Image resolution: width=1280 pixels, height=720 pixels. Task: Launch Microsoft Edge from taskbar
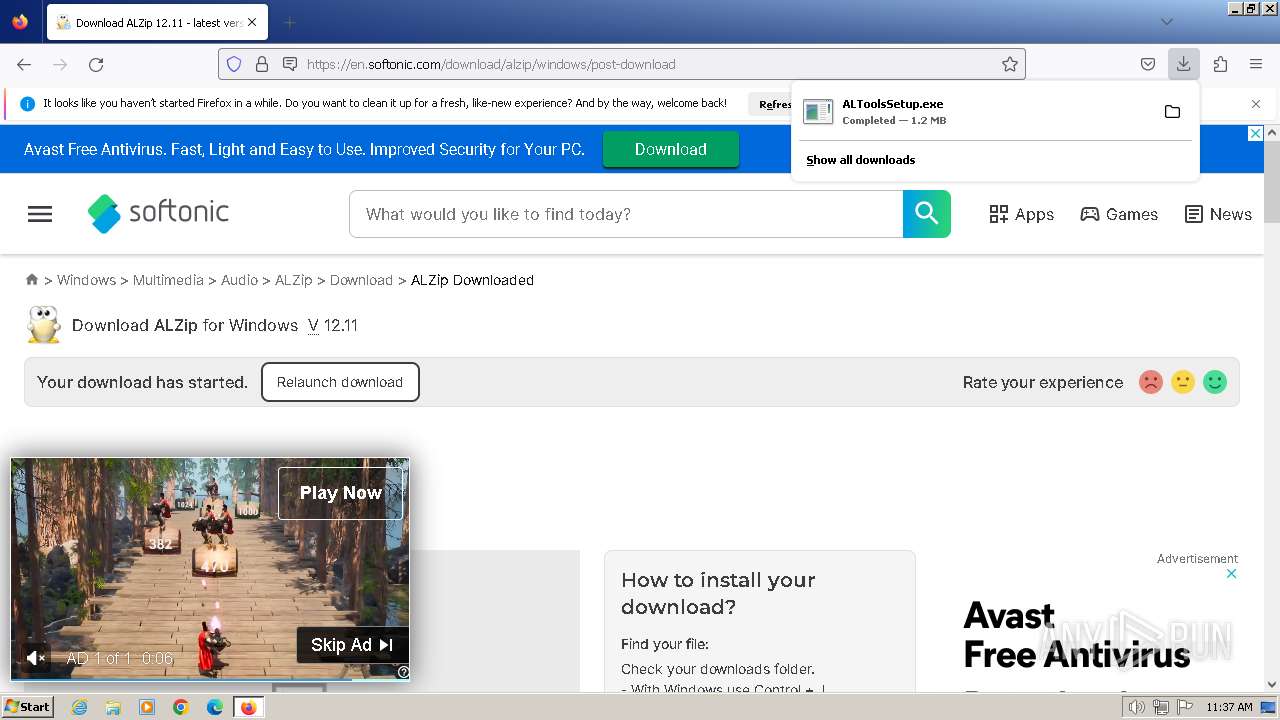click(215, 707)
